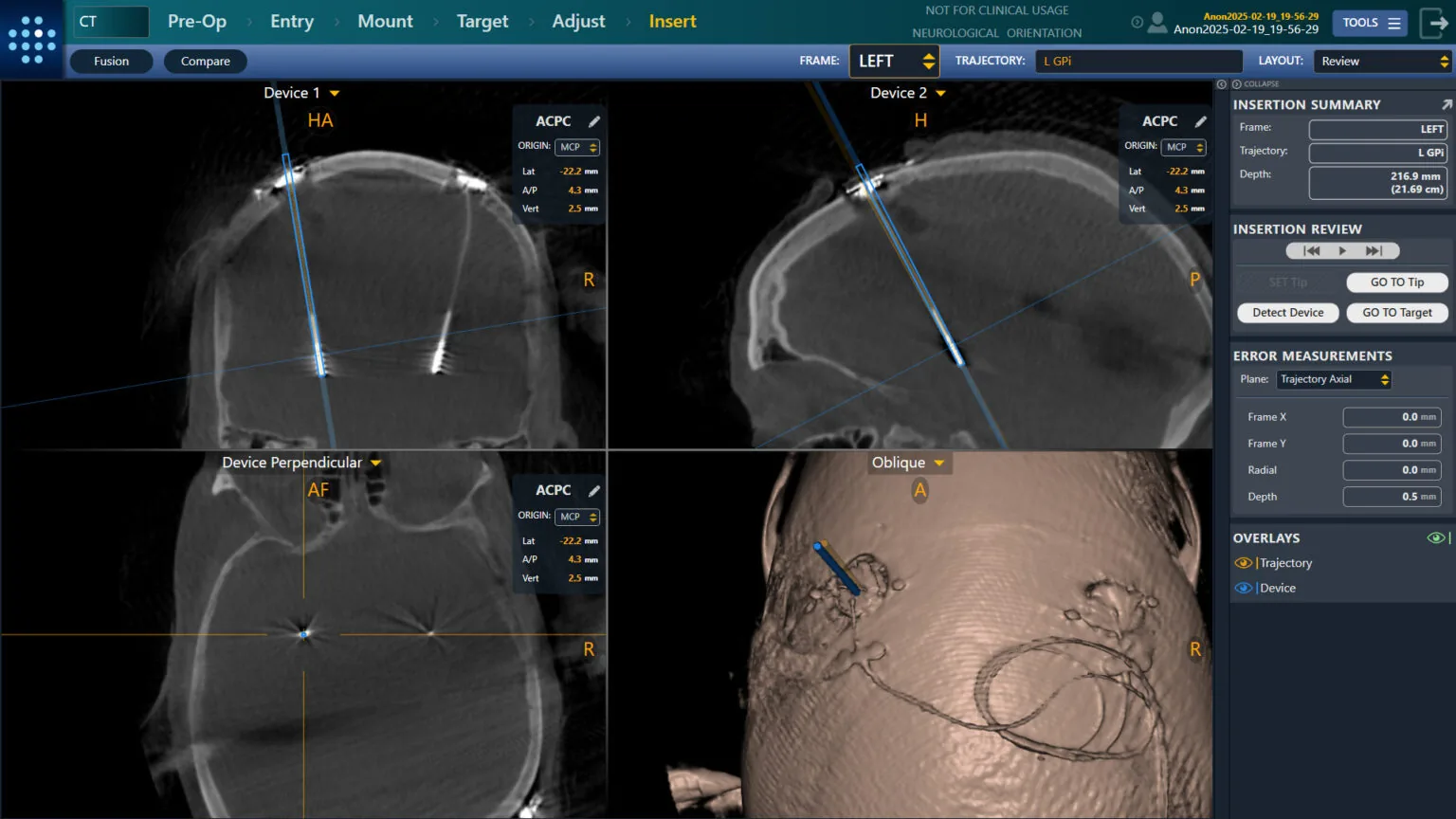Click the help question-mark icon near the username
The image size is (1456, 819).
pyautogui.click(x=1137, y=23)
